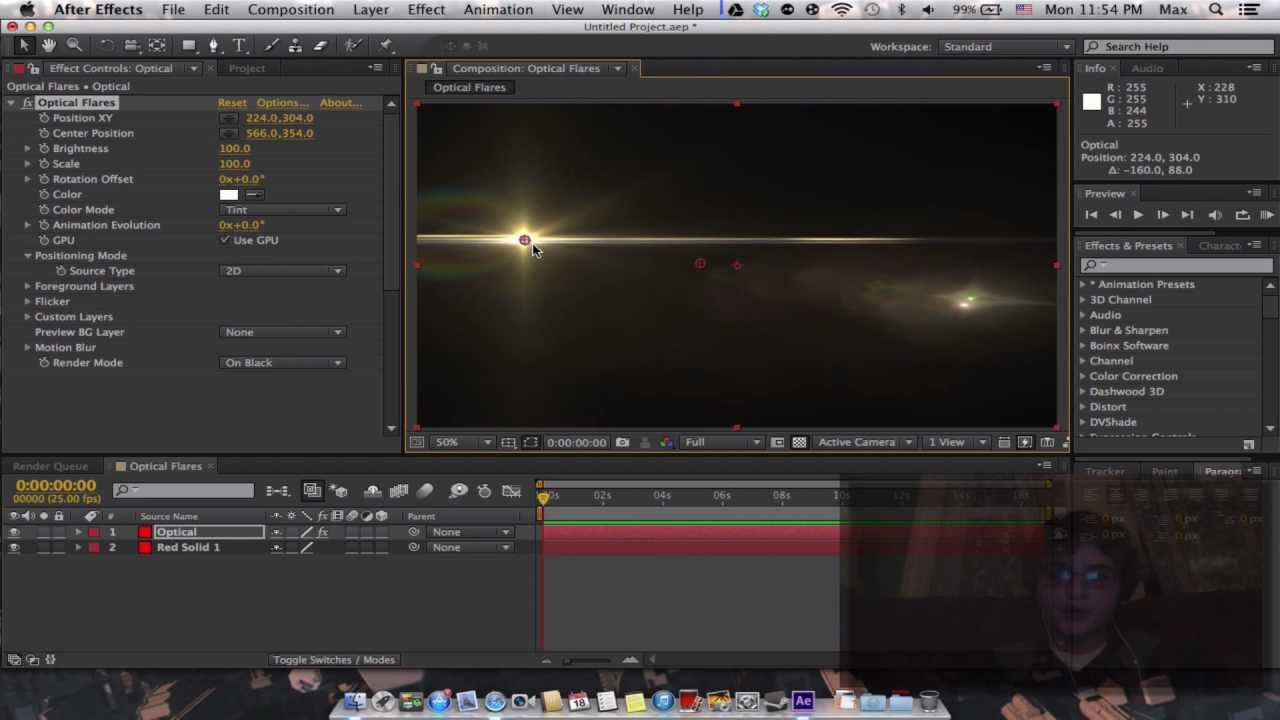Hide the Red Solid 1 layer
The width and height of the screenshot is (1280, 720).
(14, 547)
